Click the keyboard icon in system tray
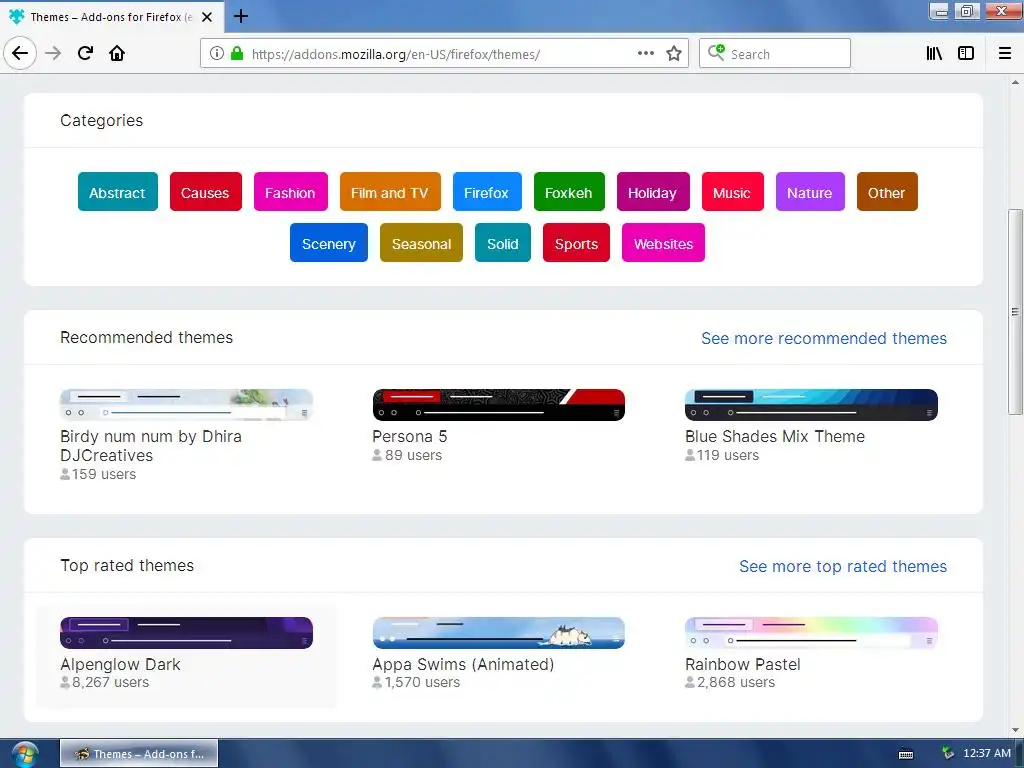This screenshot has height=768, width=1024. click(906, 754)
